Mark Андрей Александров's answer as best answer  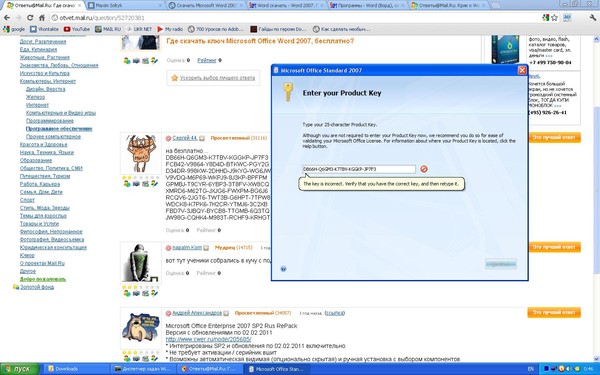(x=554, y=312)
